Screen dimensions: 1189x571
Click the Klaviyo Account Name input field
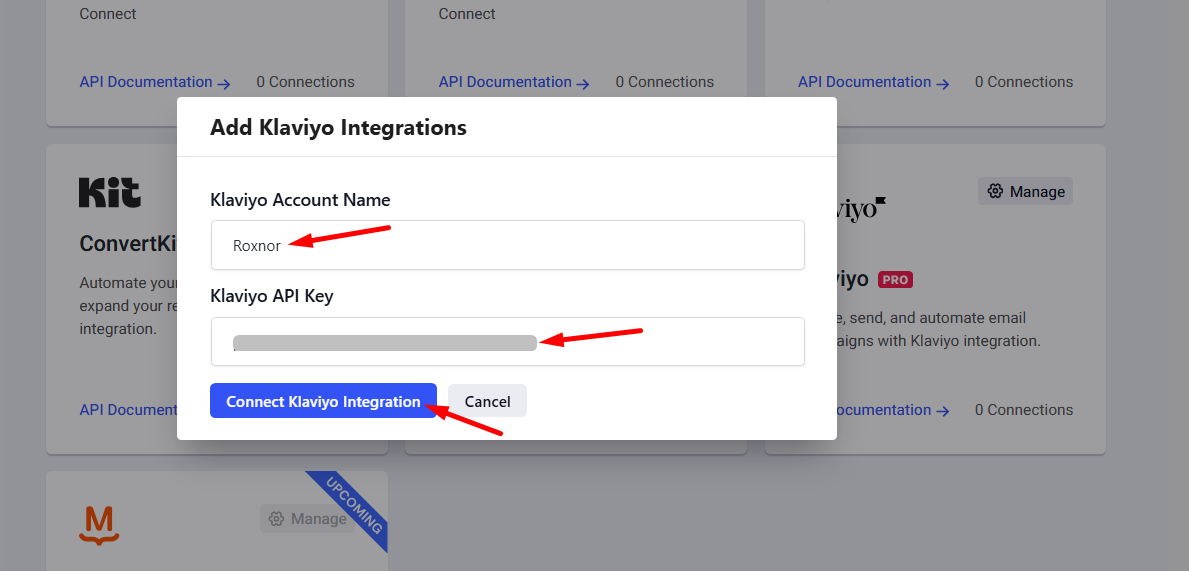coord(507,245)
